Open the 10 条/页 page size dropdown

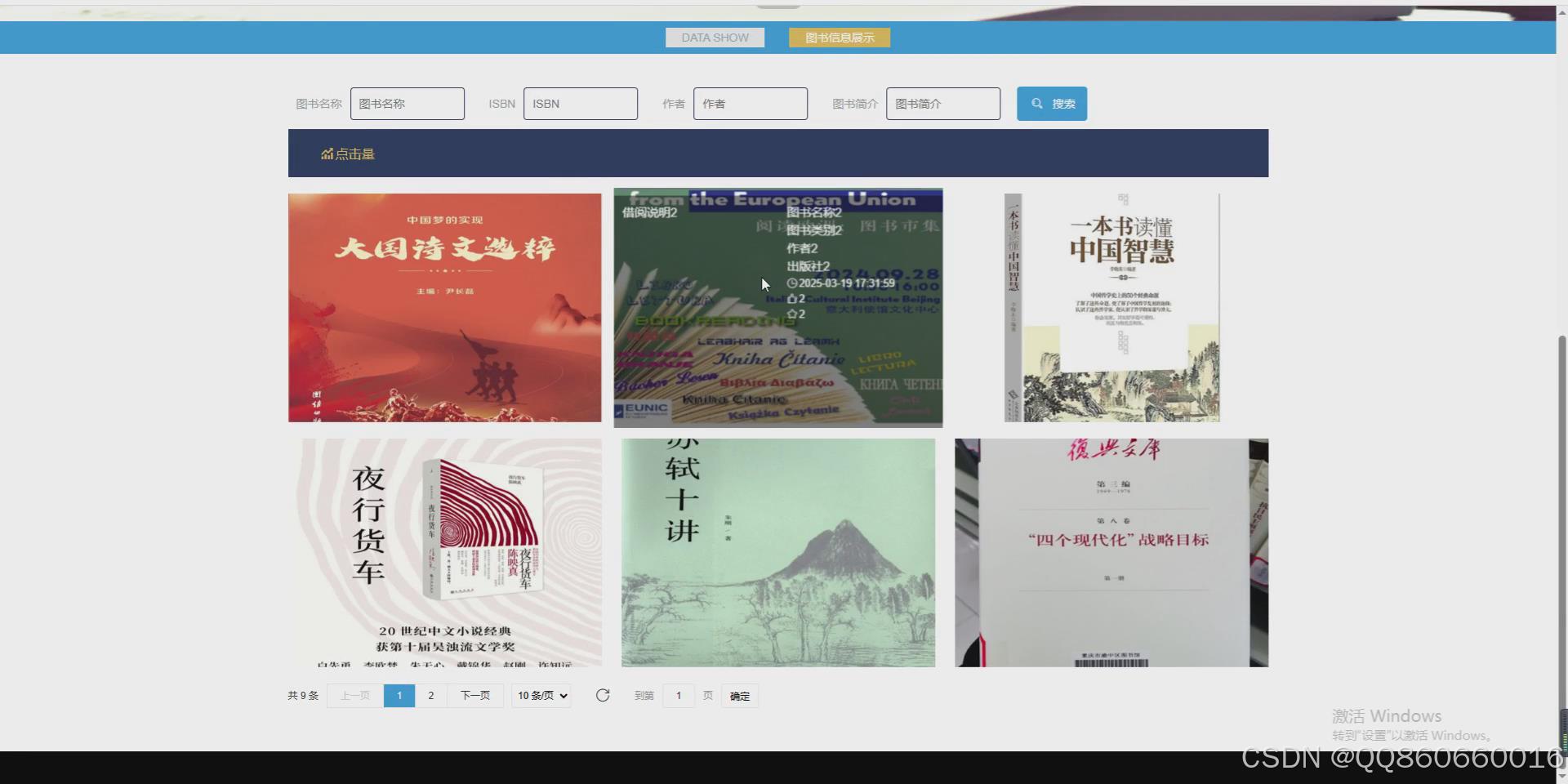coord(541,696)
